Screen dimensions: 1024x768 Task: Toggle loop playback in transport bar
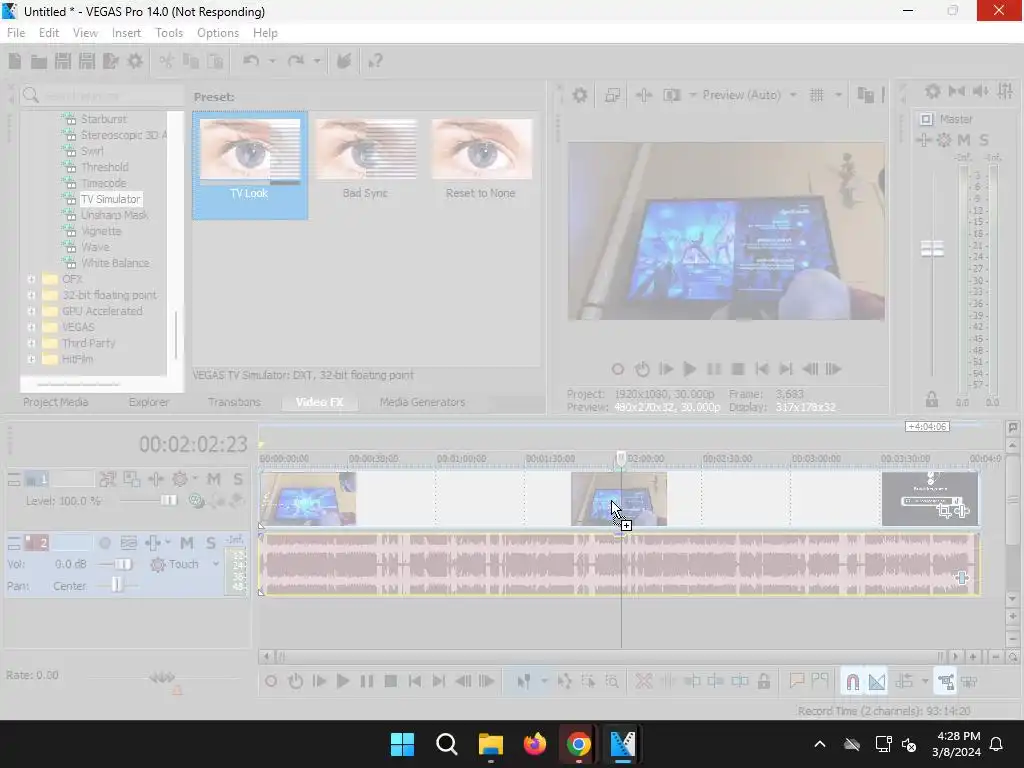[x=295, y=681]
